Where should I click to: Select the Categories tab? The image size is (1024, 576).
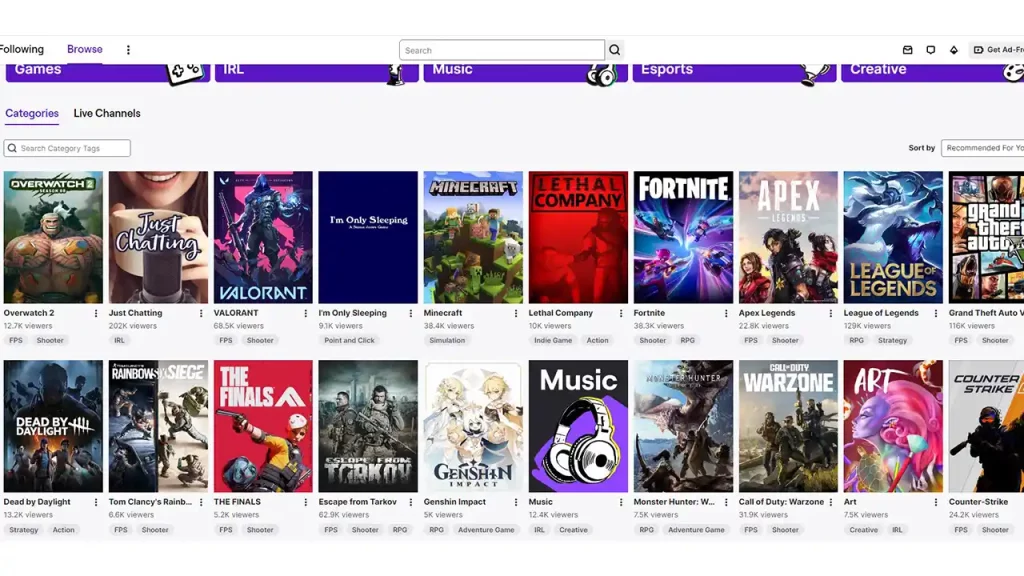(32, 113)
